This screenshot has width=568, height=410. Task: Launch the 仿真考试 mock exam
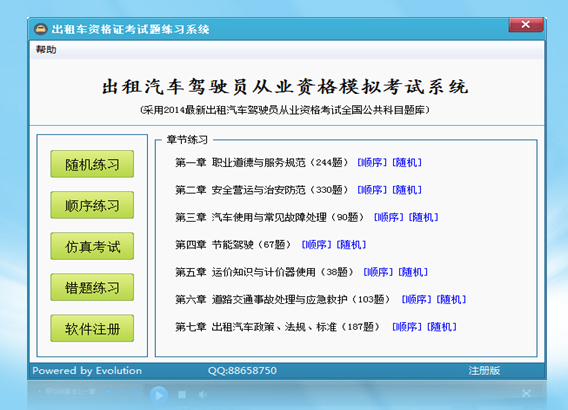(x=92, y=246)
